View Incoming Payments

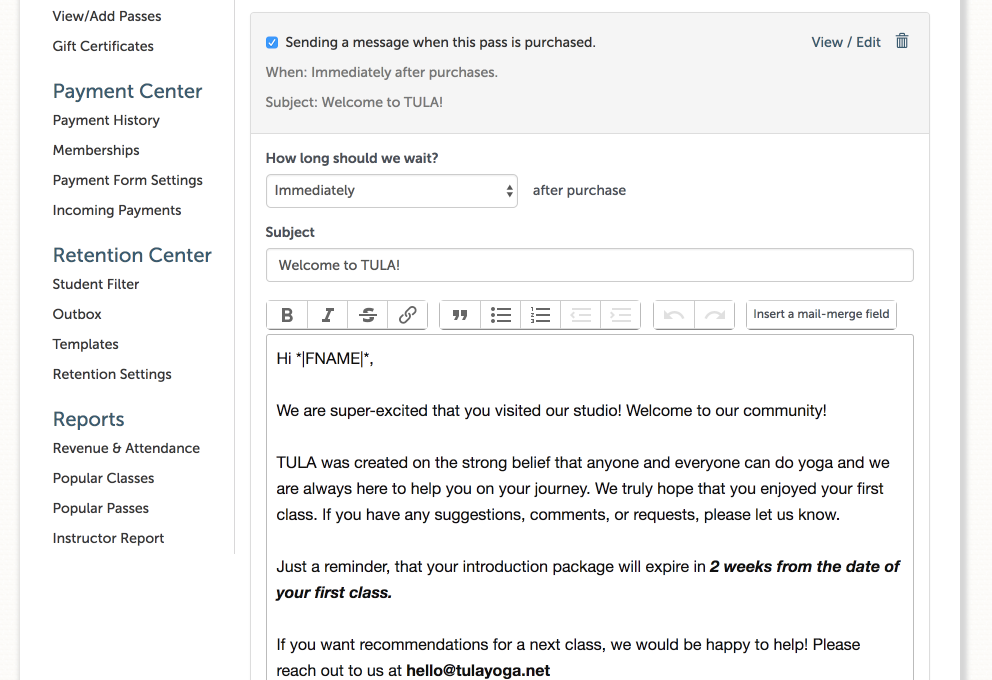tap(117, 211)
